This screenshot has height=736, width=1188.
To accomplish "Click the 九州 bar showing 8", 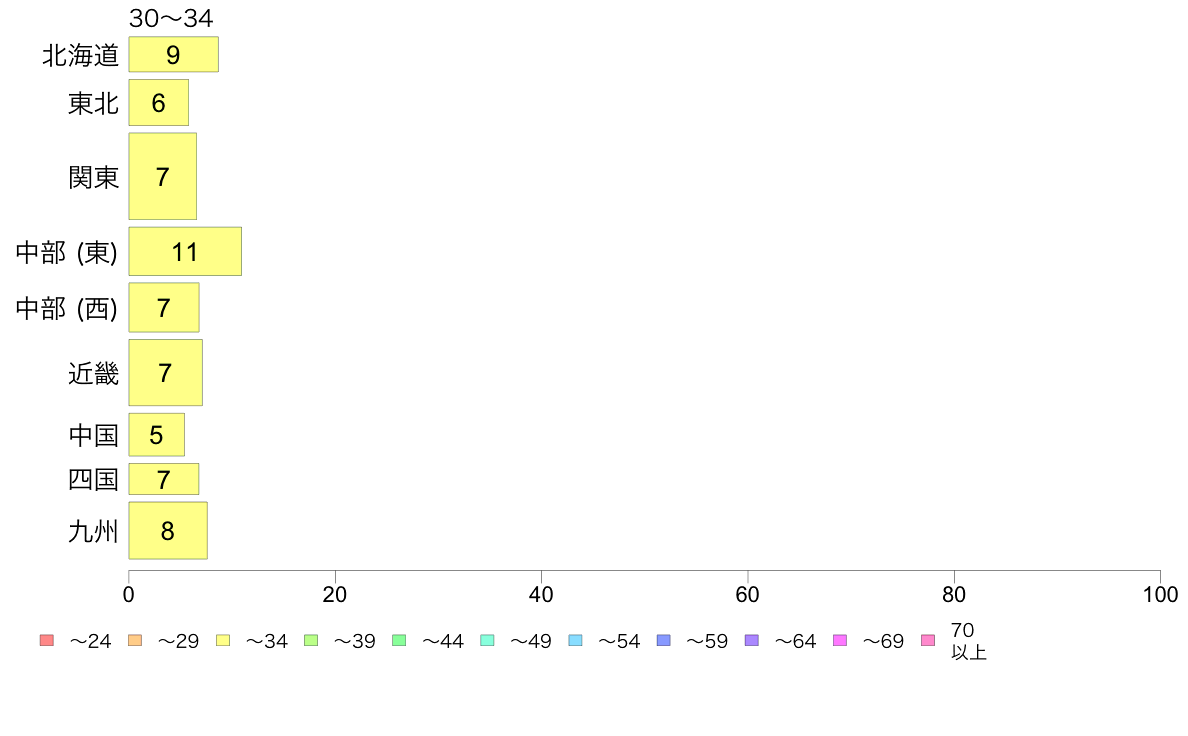I will 168,531.
